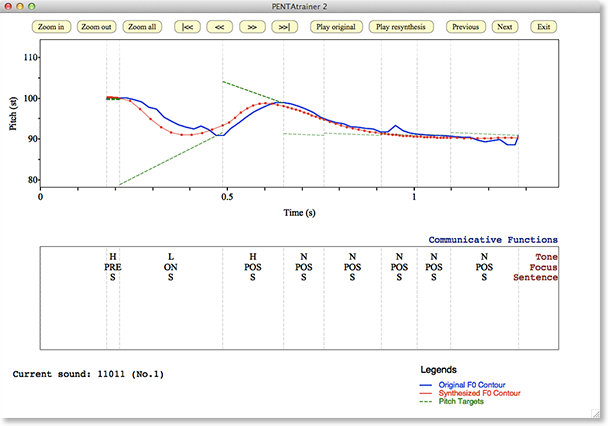
Task: Click the Tone layer label
Action: coord(546,257)
